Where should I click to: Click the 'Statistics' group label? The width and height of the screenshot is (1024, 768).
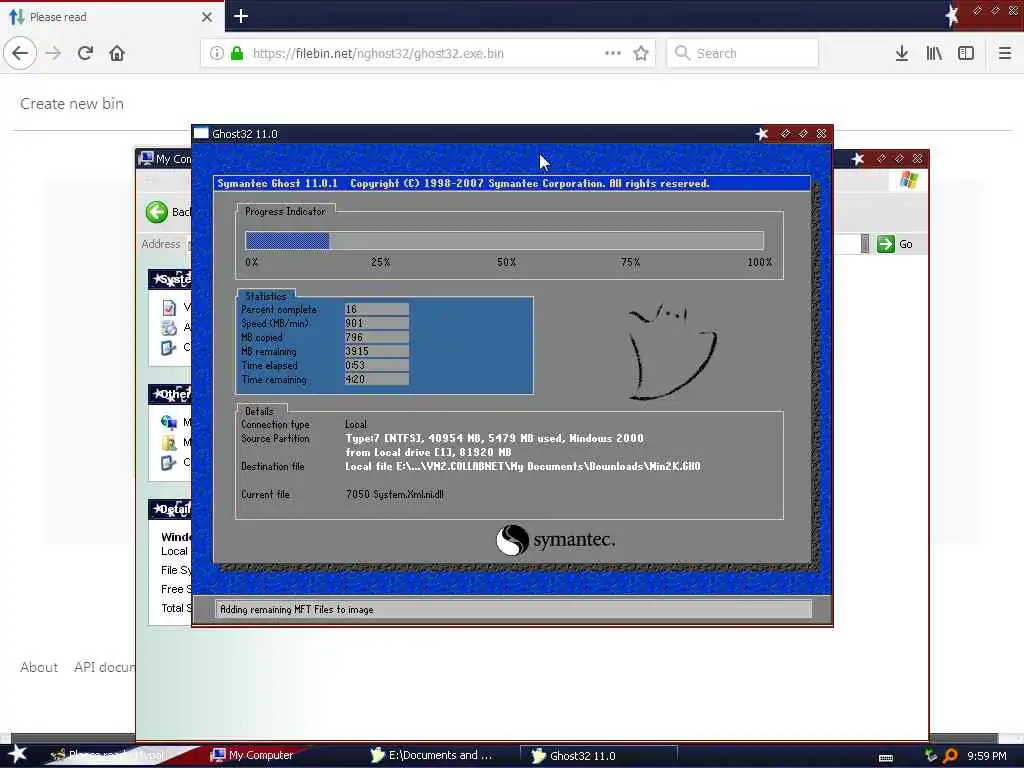266,296
